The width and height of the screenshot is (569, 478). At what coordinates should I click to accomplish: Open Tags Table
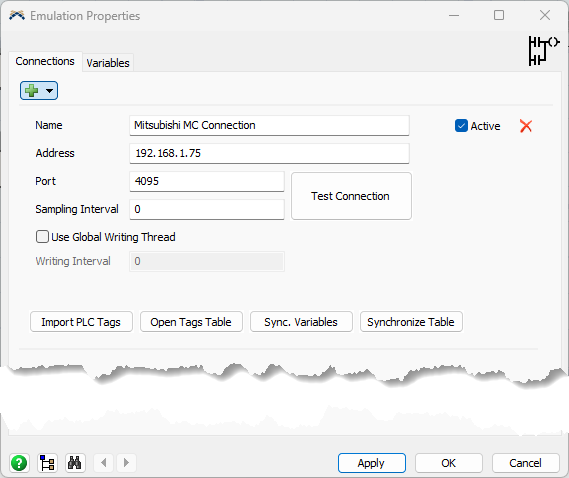(x=191, y=322)
